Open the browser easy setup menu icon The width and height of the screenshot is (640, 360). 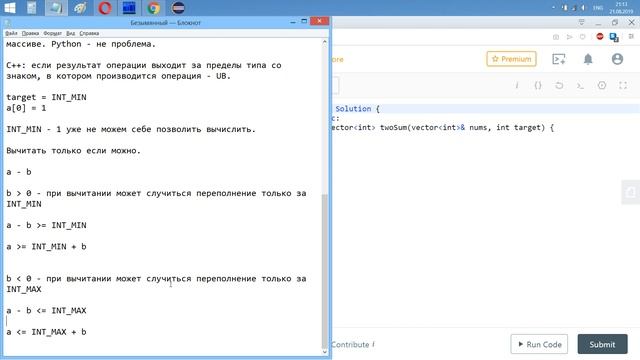[631, 37]
